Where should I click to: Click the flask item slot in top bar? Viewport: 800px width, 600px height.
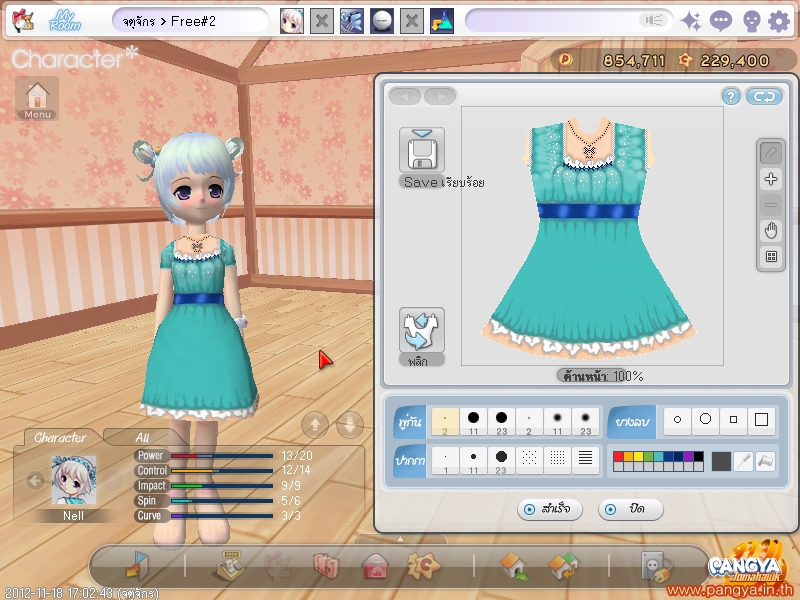(x=442, y=21)
